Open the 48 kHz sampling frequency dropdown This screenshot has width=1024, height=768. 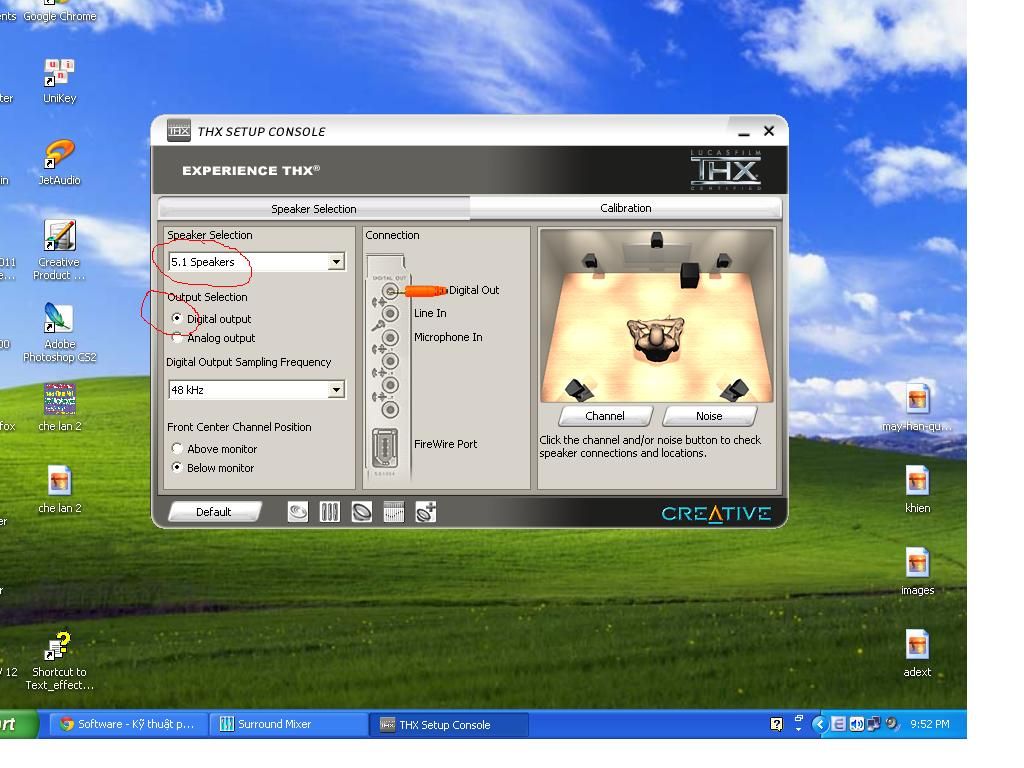pyautogui.click(x=336, y=390)
